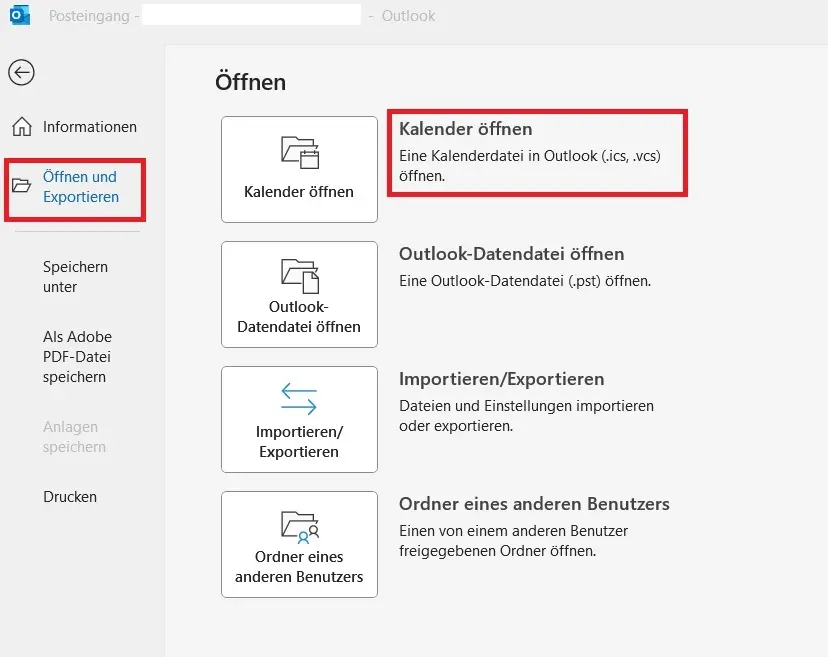Screen dimensions: 828x657
Task: Start the Importieren/Exportieren wizard
Action: click(297, 418)
